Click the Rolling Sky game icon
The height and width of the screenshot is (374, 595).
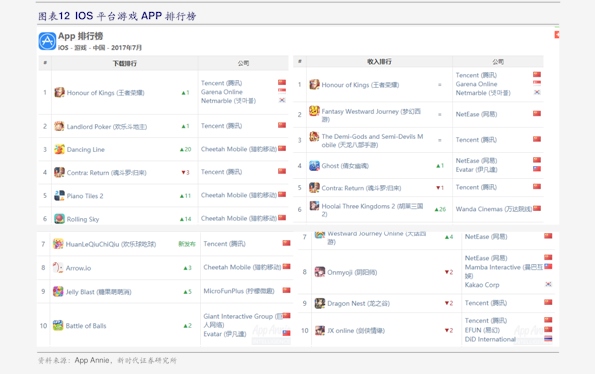point(59,218)
